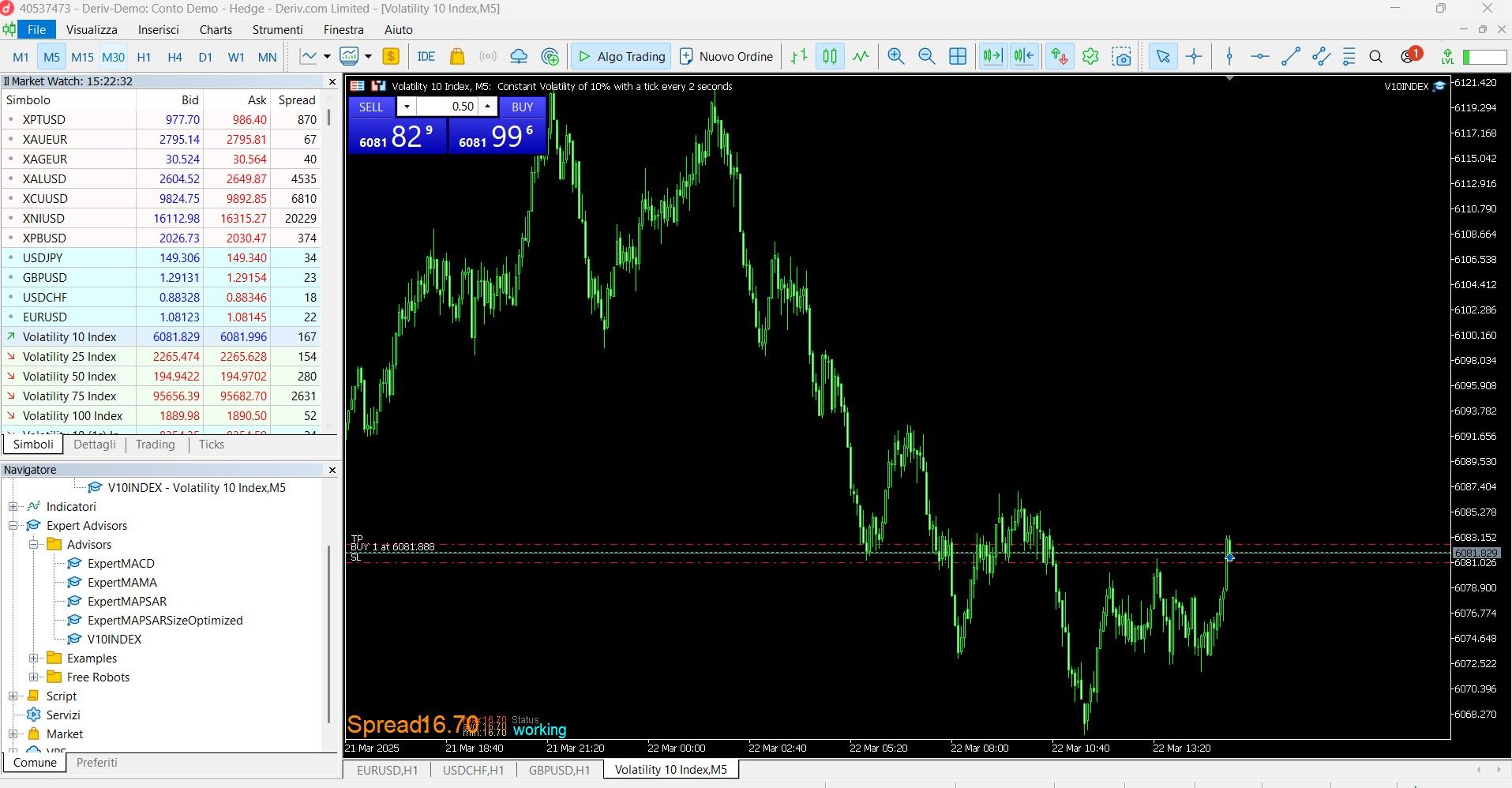
Task: Click the signal radar plus icon
Action: 550,57
